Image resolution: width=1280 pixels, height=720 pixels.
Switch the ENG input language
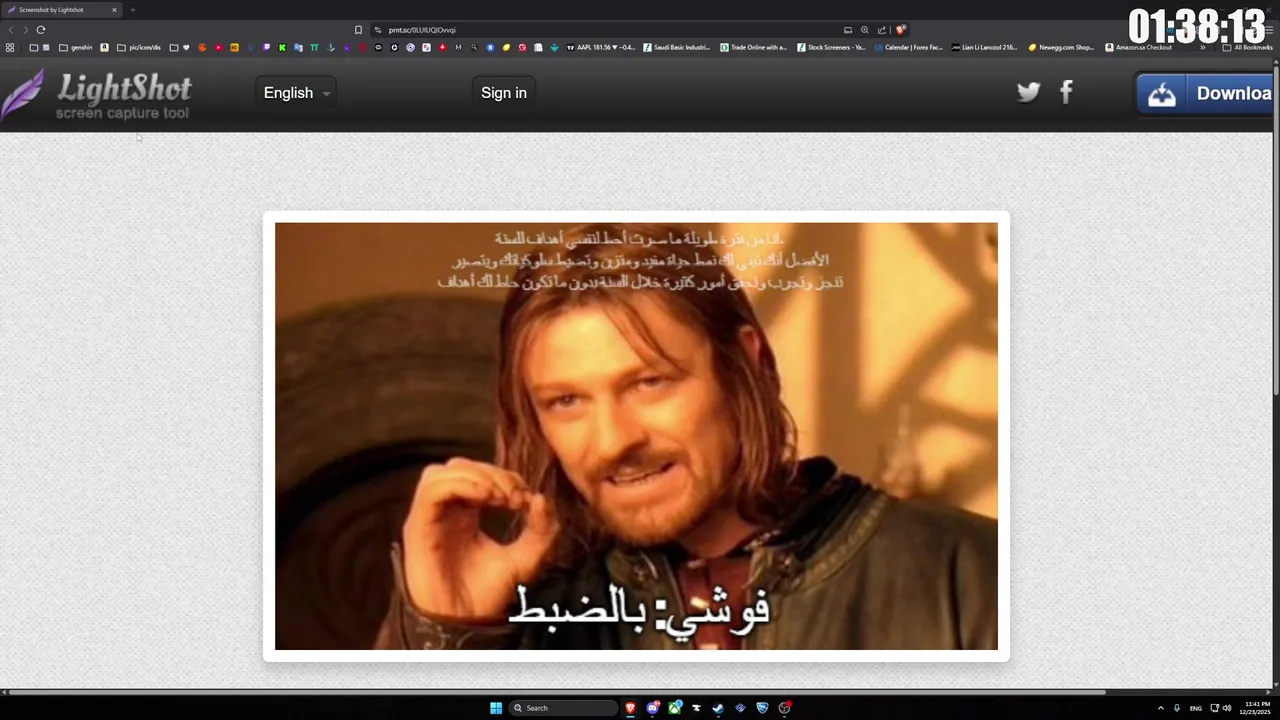(1196, 708)
